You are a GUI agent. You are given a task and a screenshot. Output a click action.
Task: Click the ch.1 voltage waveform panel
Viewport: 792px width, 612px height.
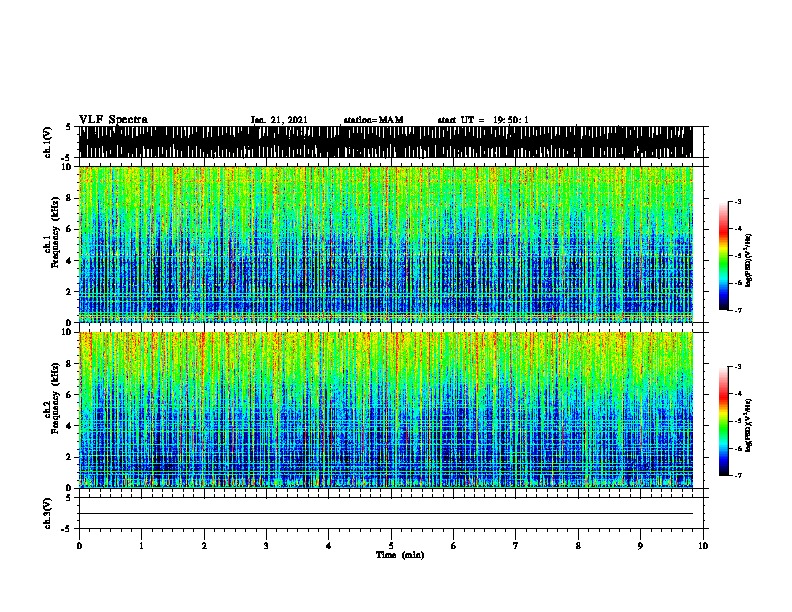(x=386, y=142)
